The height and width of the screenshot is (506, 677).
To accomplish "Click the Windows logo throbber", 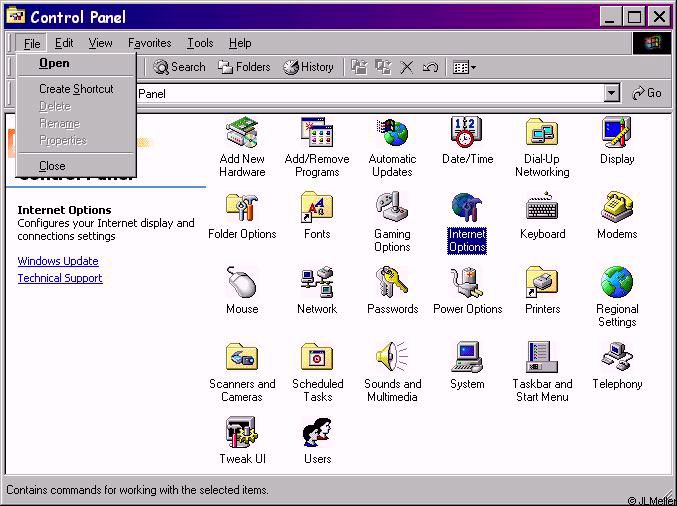I will [652, 43].
